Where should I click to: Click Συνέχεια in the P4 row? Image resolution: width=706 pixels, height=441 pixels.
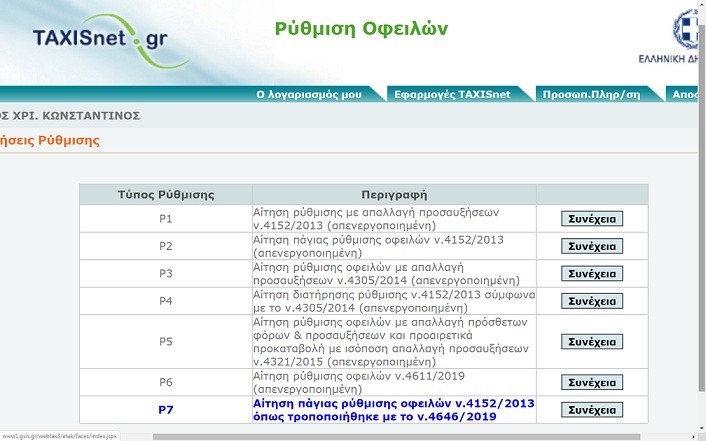click(x=591, y=301)
